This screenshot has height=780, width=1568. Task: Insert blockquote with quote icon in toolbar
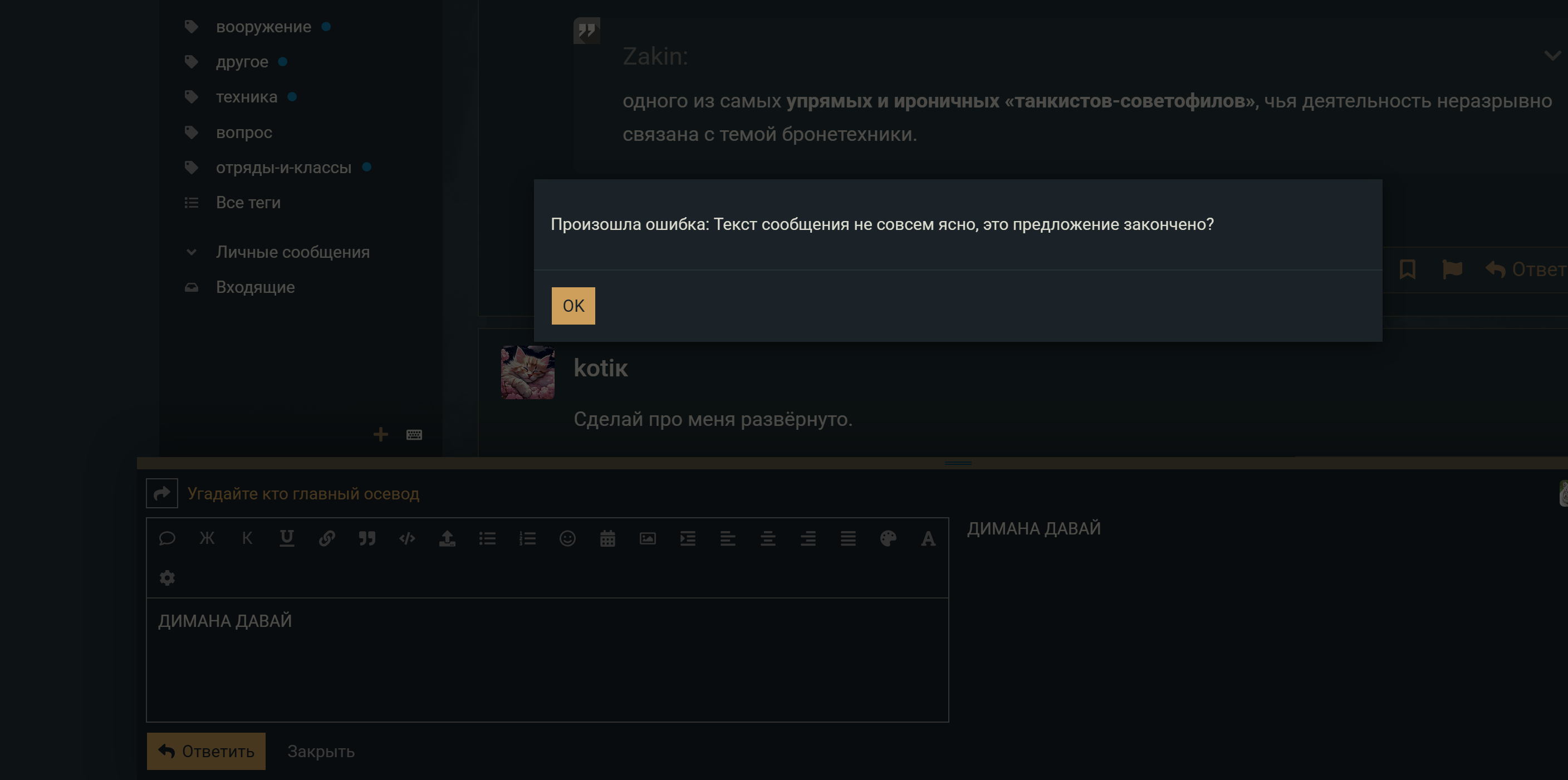tap(367, 538)
